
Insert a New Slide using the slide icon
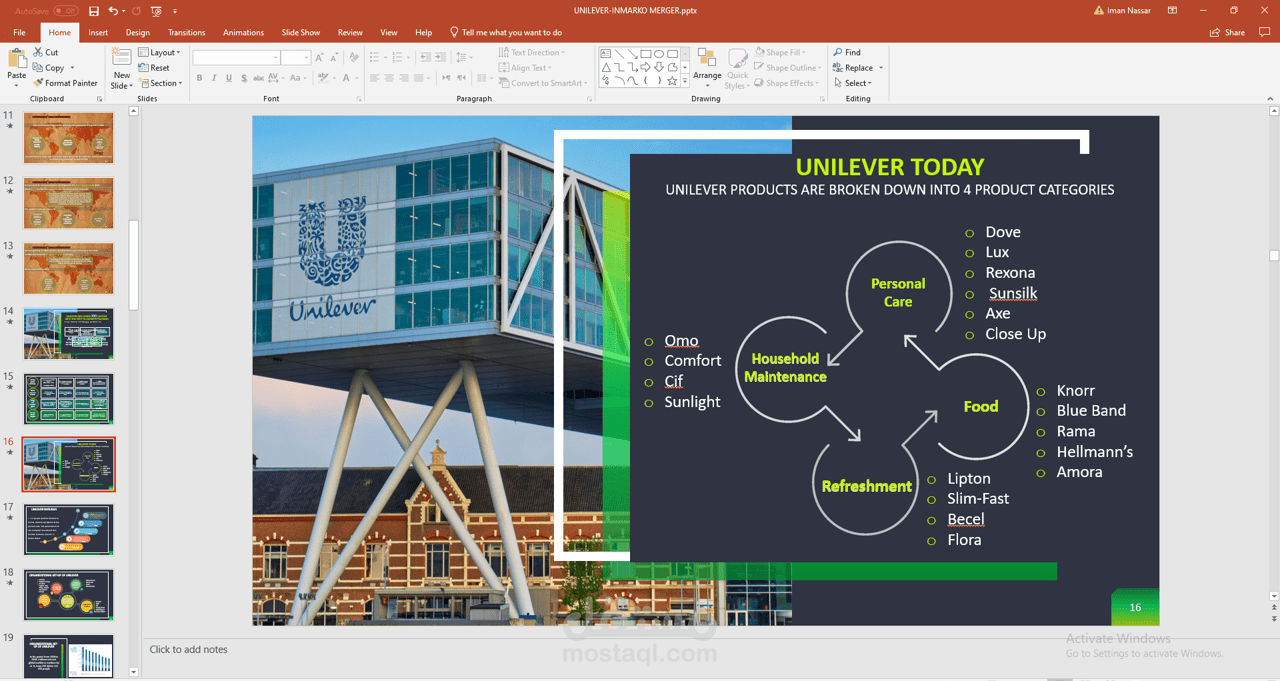click(122, 58)
